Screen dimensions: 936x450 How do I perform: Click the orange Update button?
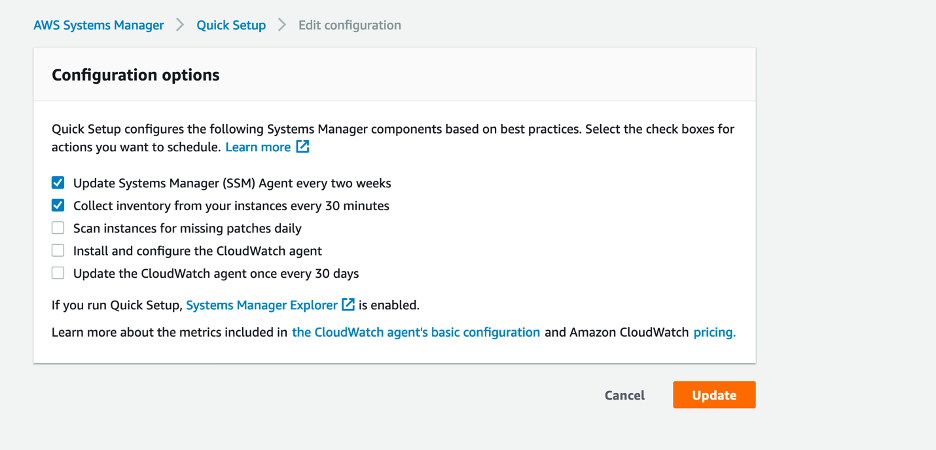(714, 395)
